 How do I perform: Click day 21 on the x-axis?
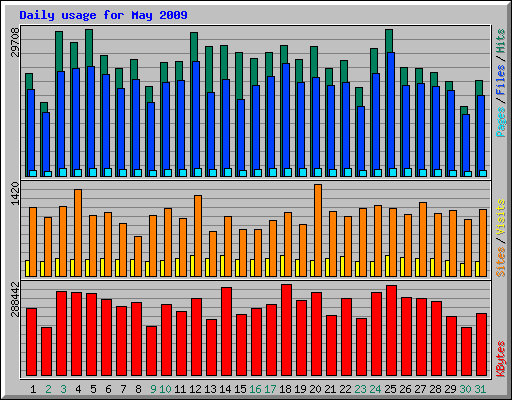pos(330,389)
